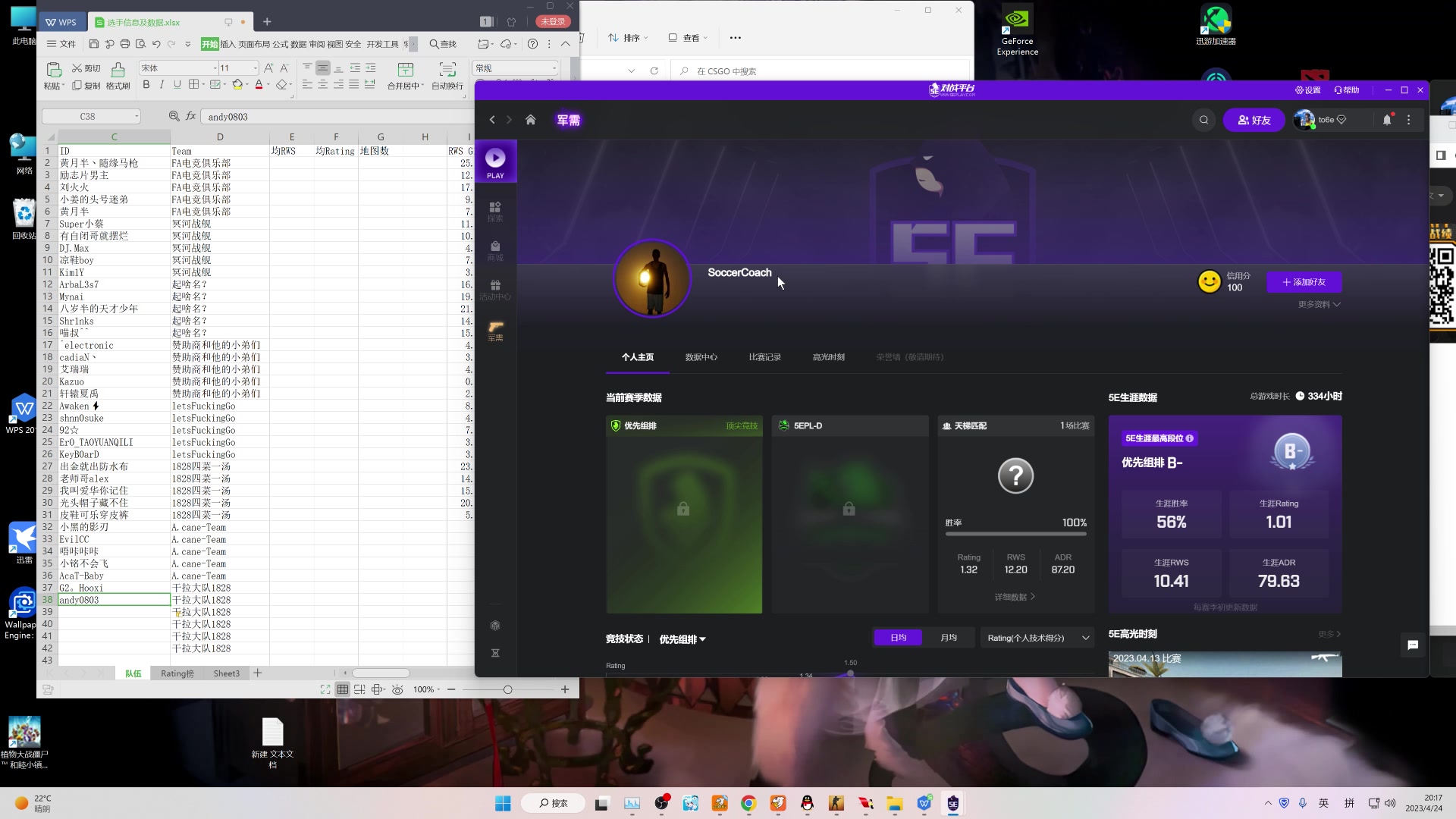Screen dimensions: 1456x819
Task: Switch to the Rating榜 sheet tab
Action: tap(177, 673)
